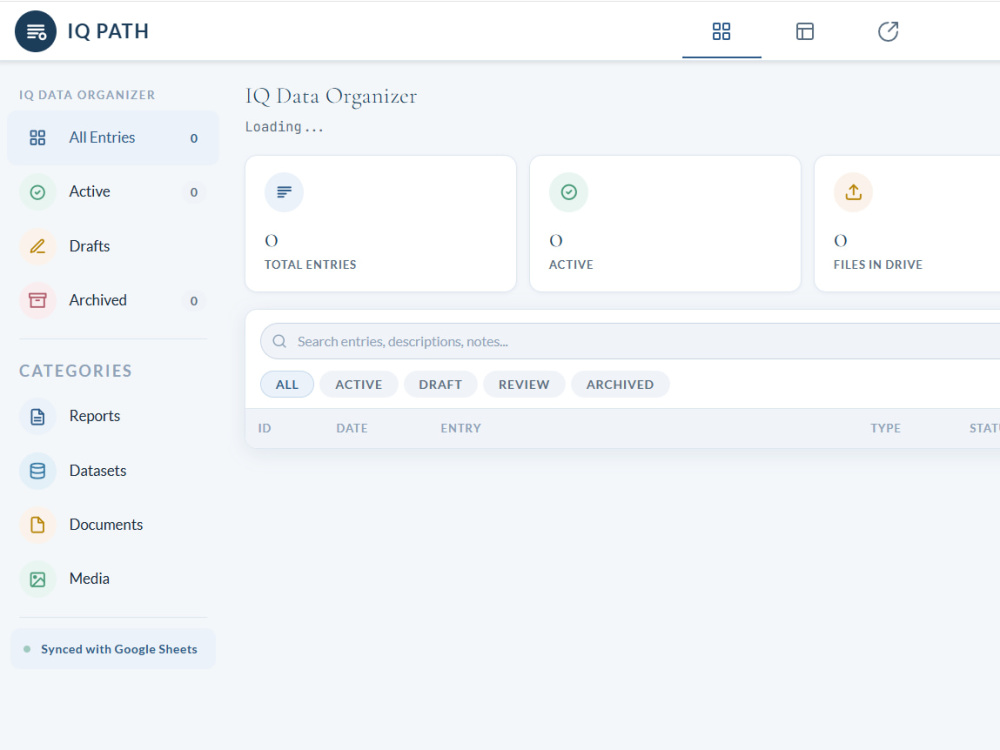Click the Media image icon

pos(38,579)
